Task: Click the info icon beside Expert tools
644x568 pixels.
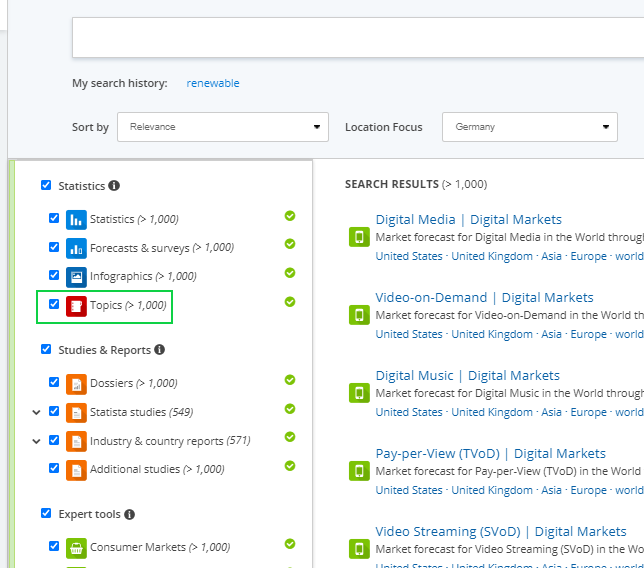Action: point(129,514)
